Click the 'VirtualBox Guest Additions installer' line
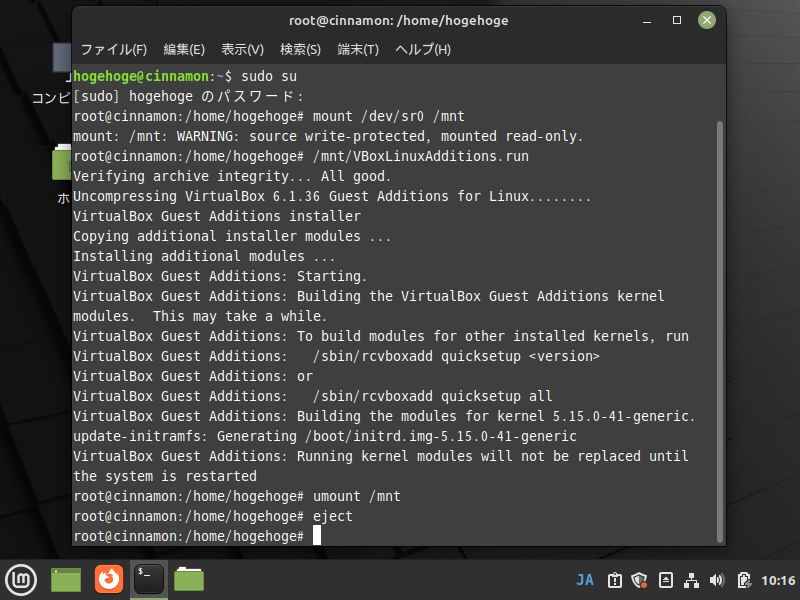The width and height of the screenshot is (800, 600). [217, 216]
